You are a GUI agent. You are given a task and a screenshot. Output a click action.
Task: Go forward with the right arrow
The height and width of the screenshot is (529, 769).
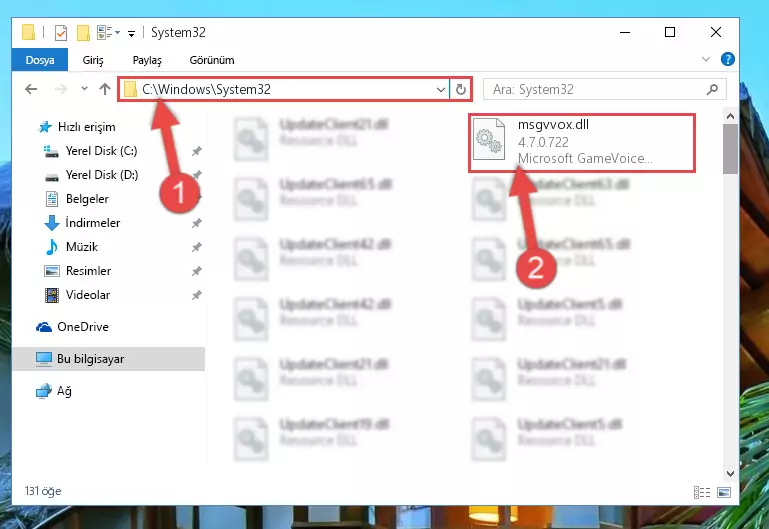60,89
